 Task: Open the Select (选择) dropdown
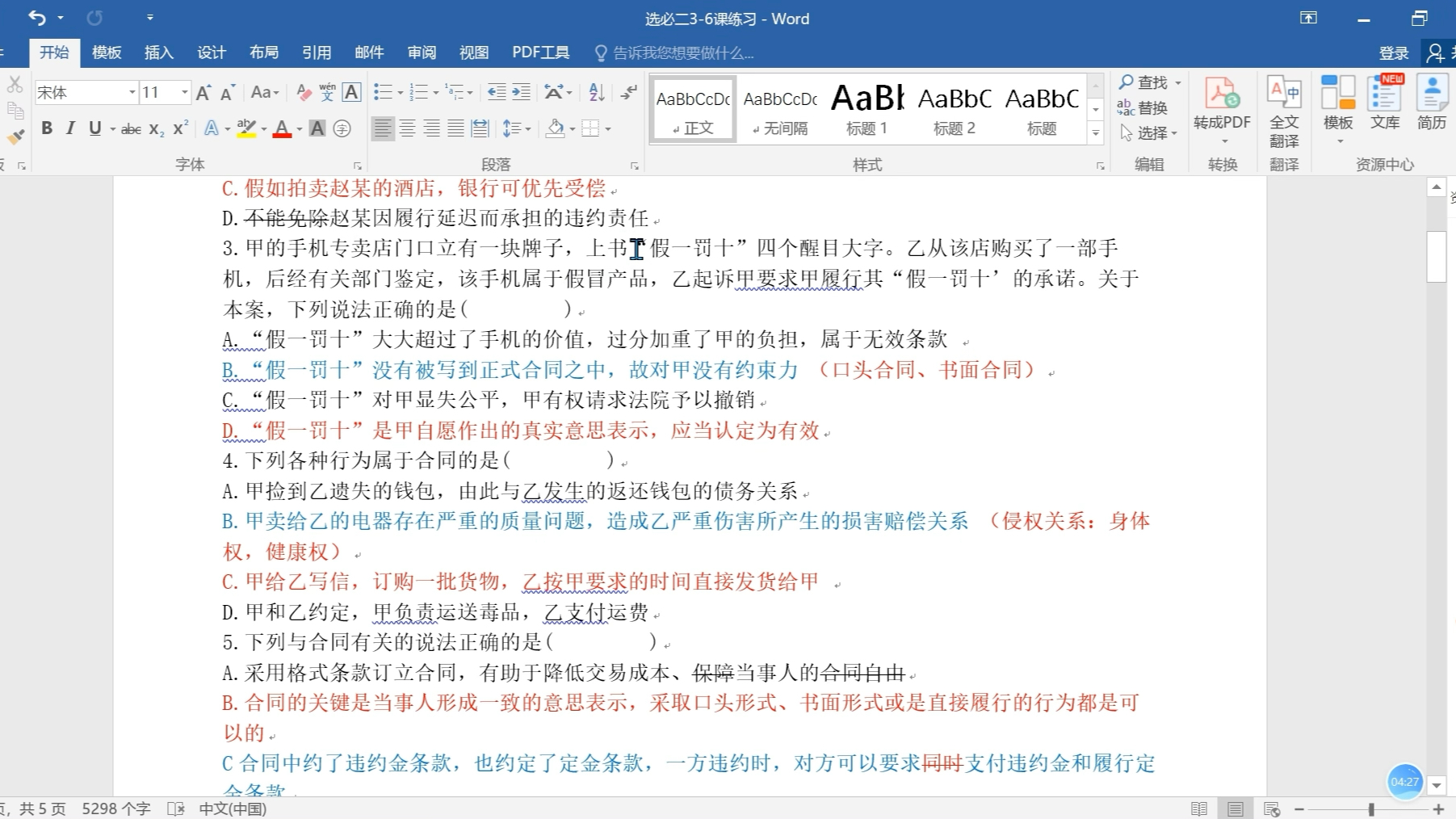[1149, 132]
